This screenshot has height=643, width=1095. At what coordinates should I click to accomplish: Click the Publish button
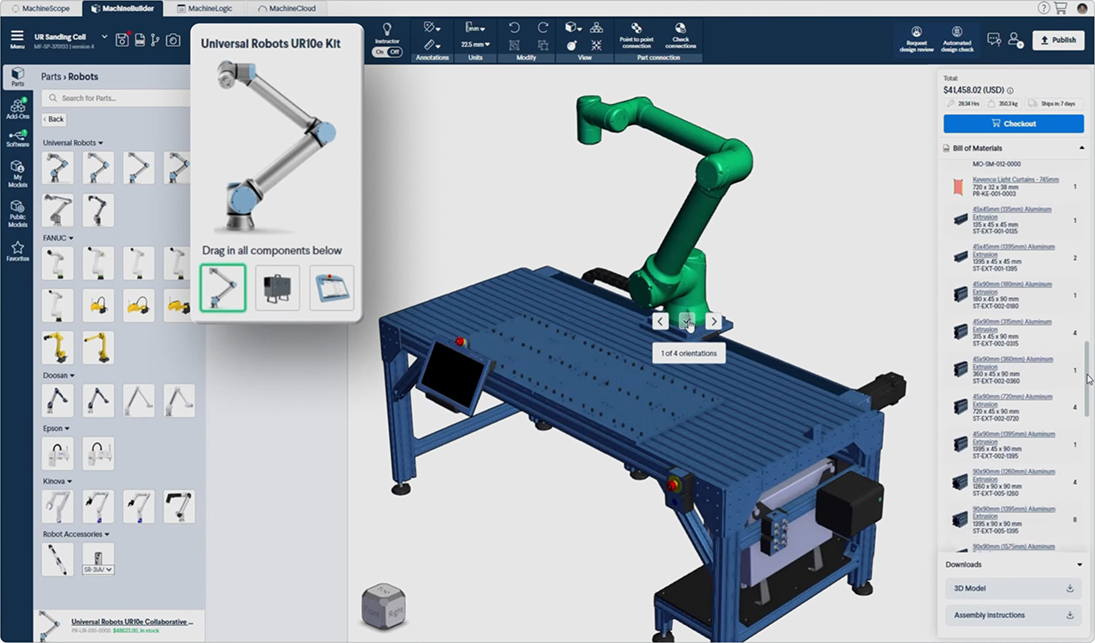coord(1059,40)
